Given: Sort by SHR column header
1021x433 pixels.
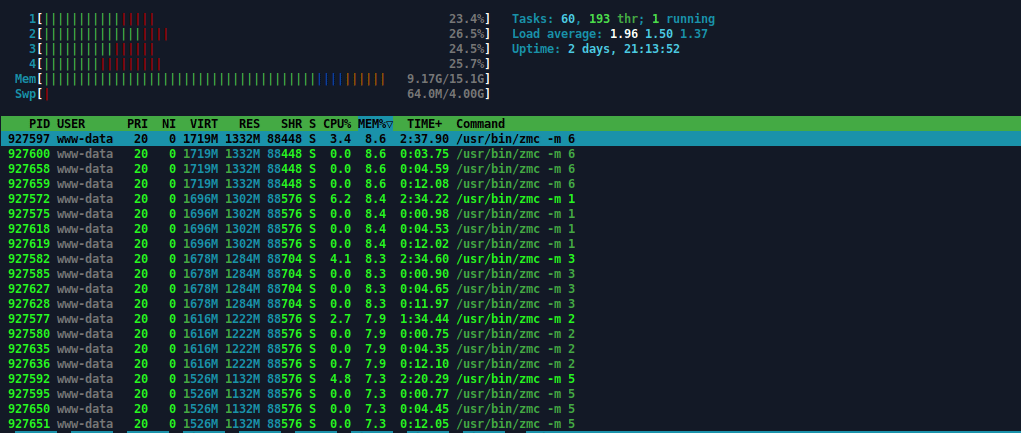Looking at the screenshot, I should (x=292, y=124).
